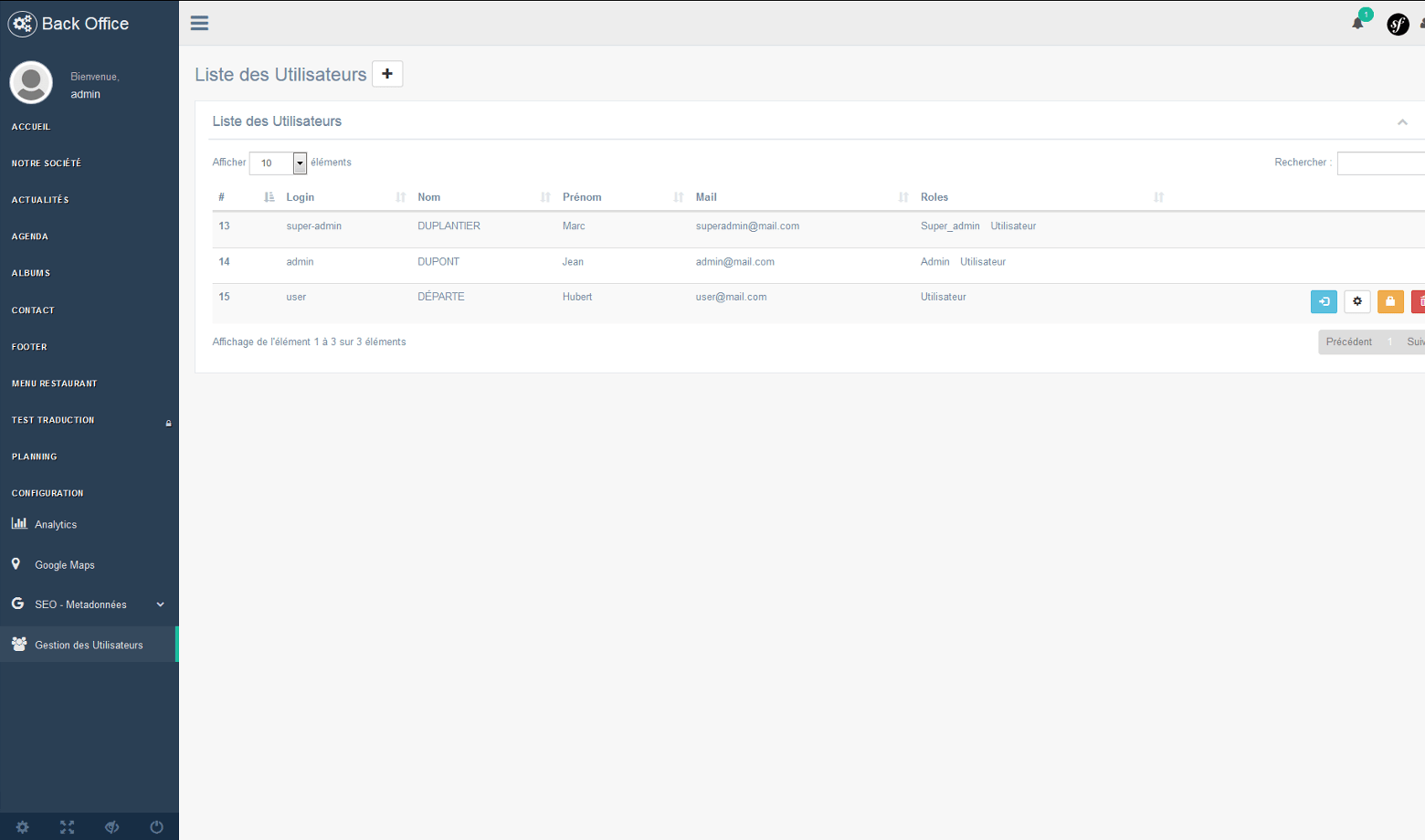Click the sidebar bottom settings gear
This screenshot has width=1425, height=840.
pos(23,827)
